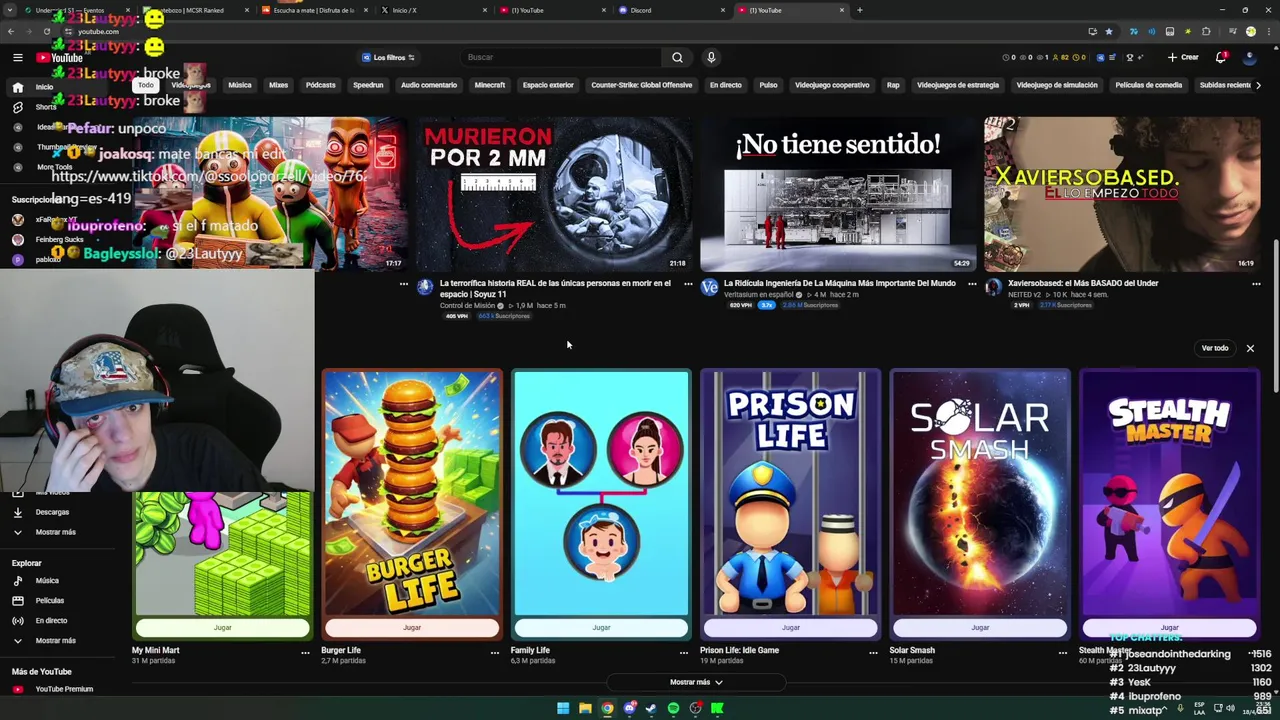The image size is (1280, 720).
Task: Open Xaviersobased video title link
Action: [1083, 283]
